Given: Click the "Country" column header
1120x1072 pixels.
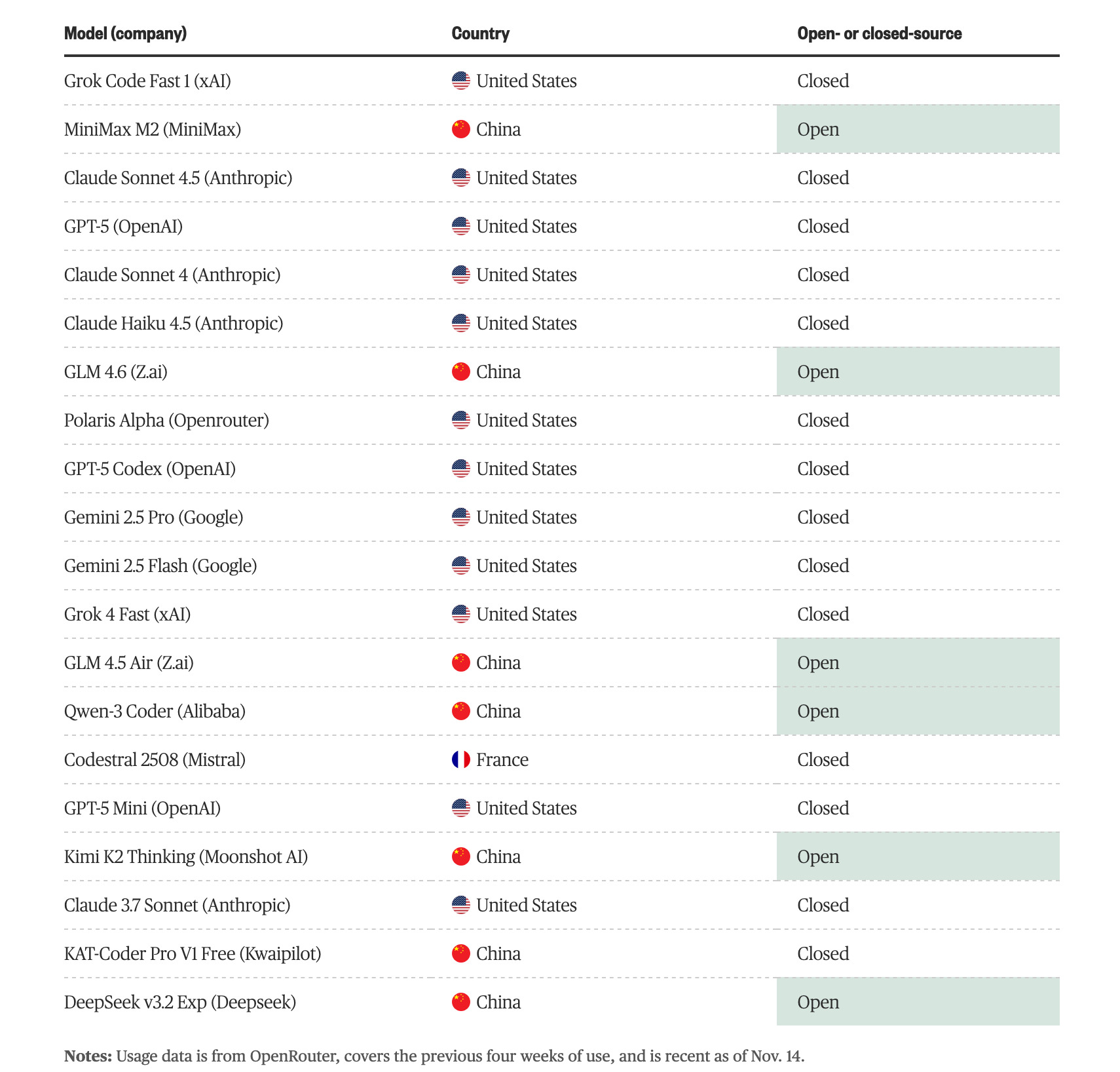Looking at the screenshot, I should (x=480, y=33).
